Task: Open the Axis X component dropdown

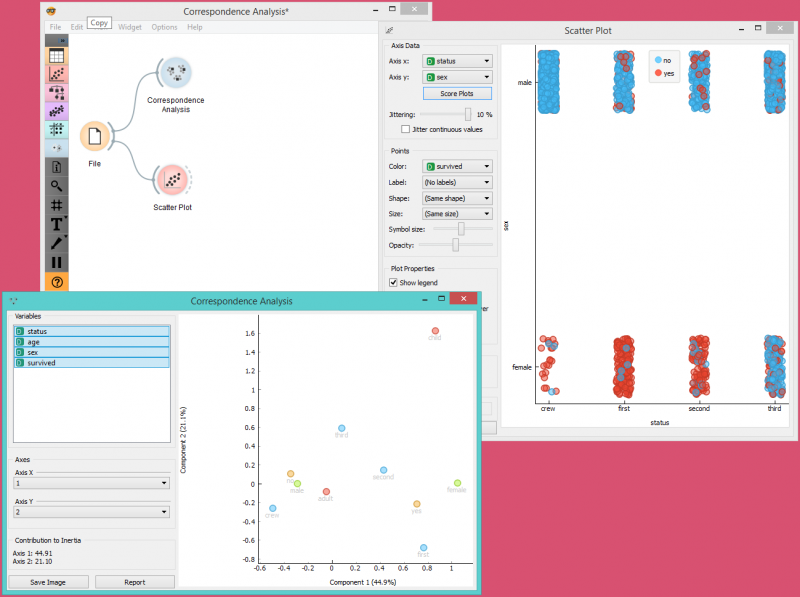Action: 91,483
